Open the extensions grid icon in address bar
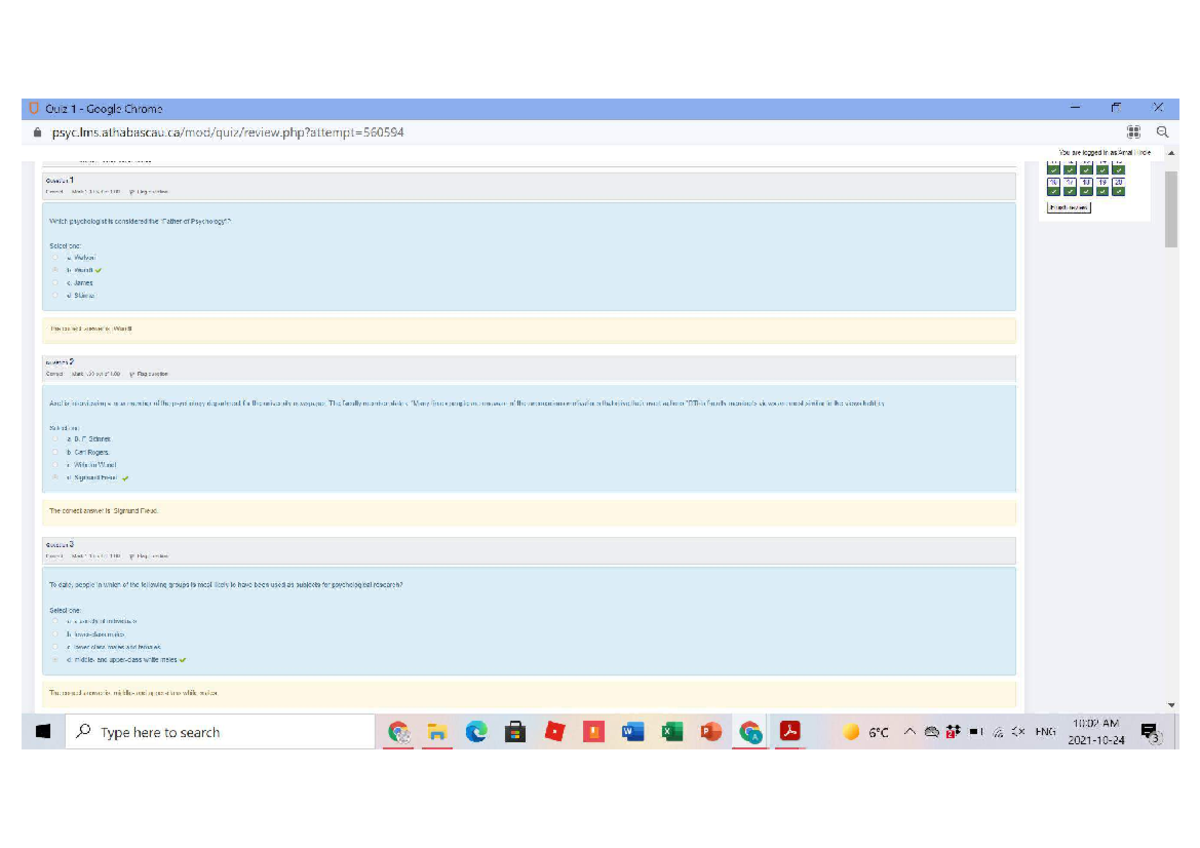This screenshot has width=1200, height=848. point(1133,132)
